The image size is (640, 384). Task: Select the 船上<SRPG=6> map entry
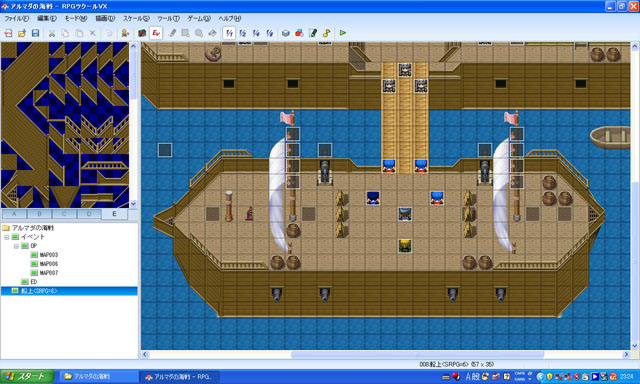pos(69,291)
